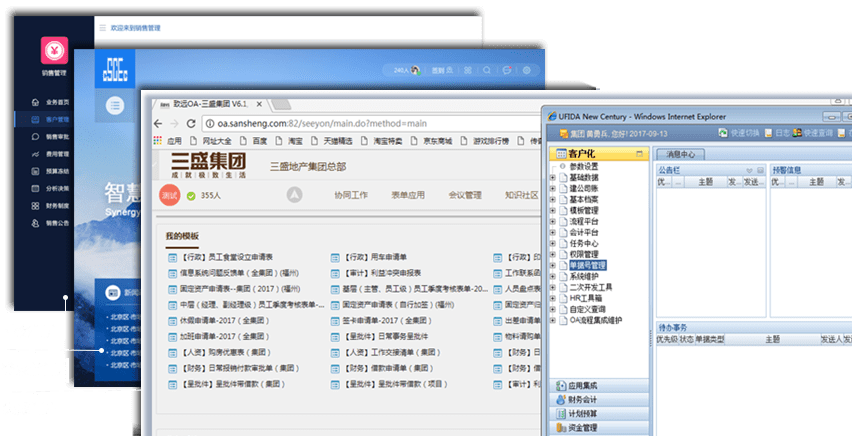
Task: Open the 百度 bookmark
Action: click(259, 141)
